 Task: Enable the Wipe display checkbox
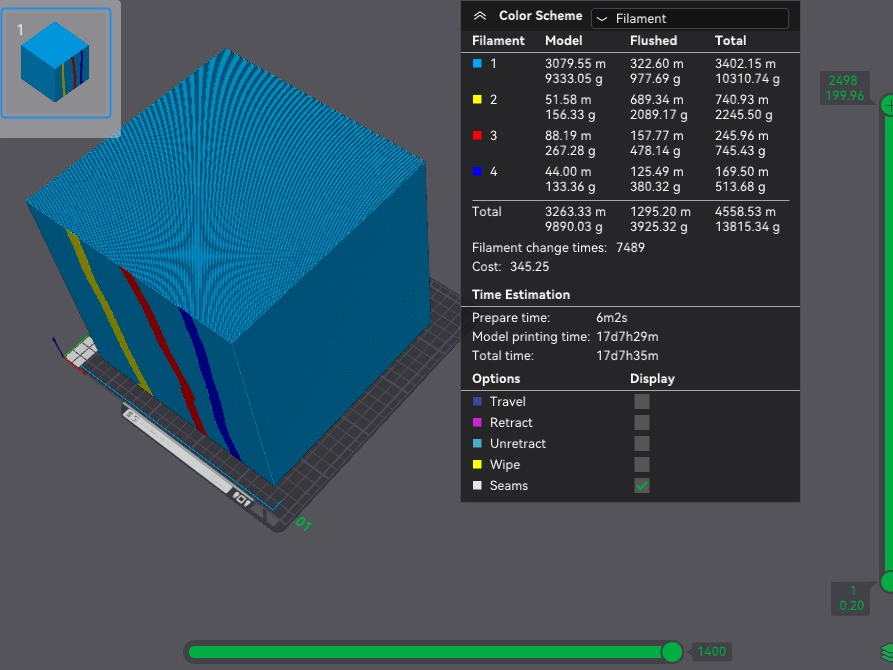pyautogui.click(x=642, y=464)
